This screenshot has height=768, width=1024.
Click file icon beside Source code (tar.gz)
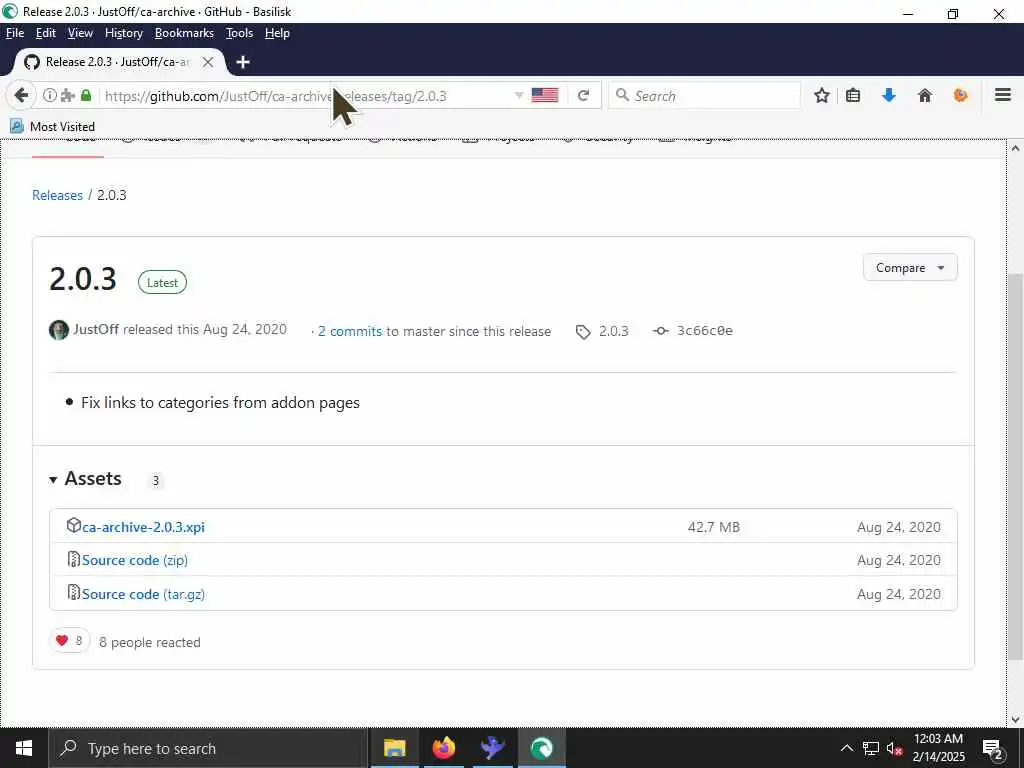click(74, 592)
